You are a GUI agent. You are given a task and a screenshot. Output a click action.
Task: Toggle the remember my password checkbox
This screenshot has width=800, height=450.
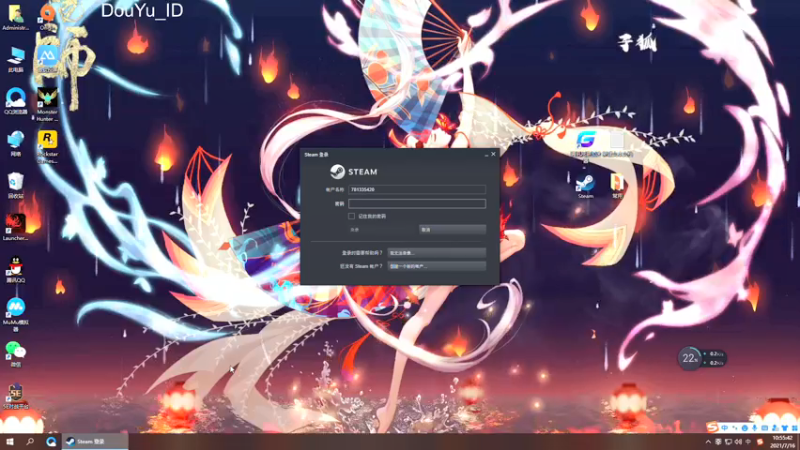(x=352, y=216)
